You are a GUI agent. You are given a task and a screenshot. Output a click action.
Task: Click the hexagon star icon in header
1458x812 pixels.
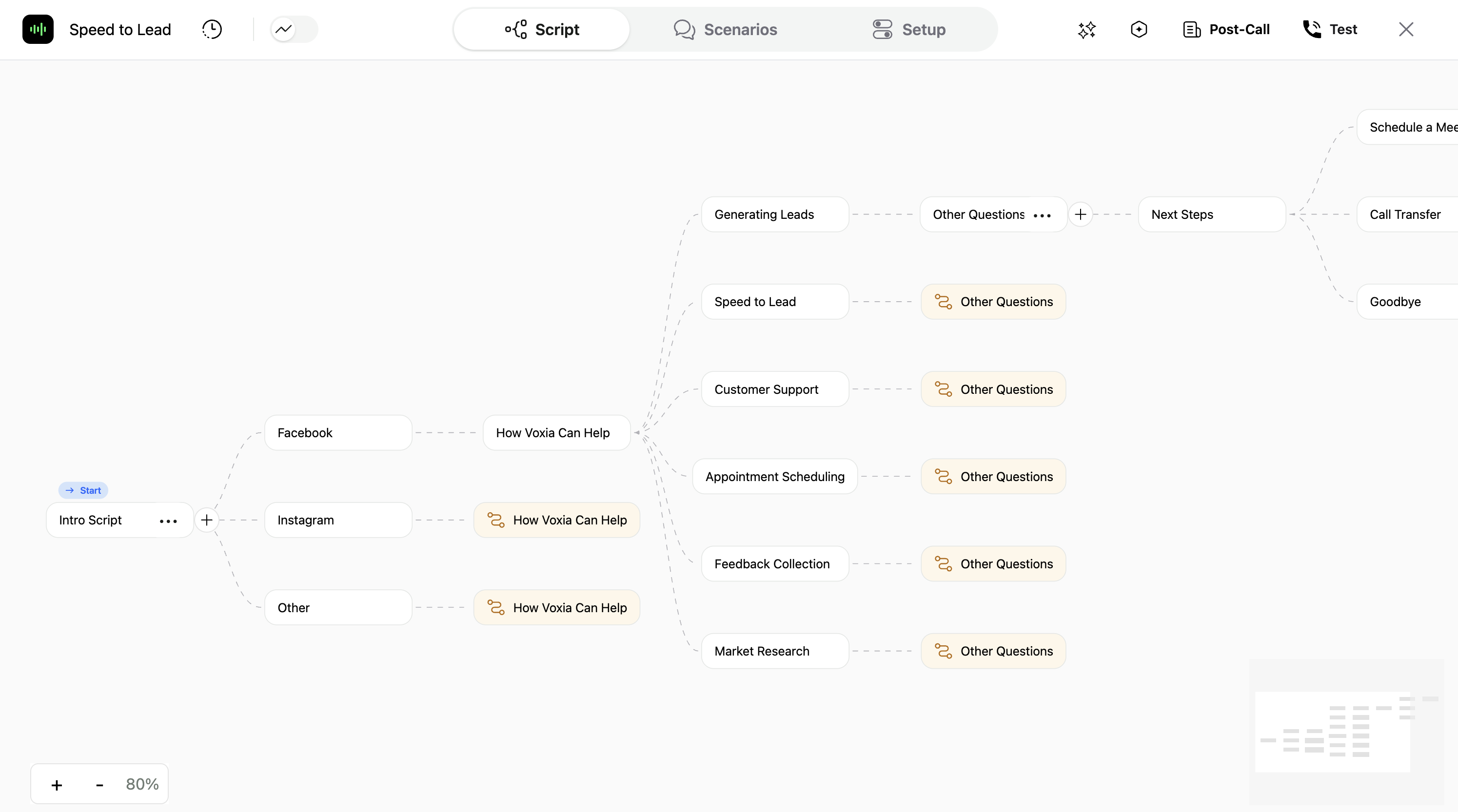click(1139, 29)
